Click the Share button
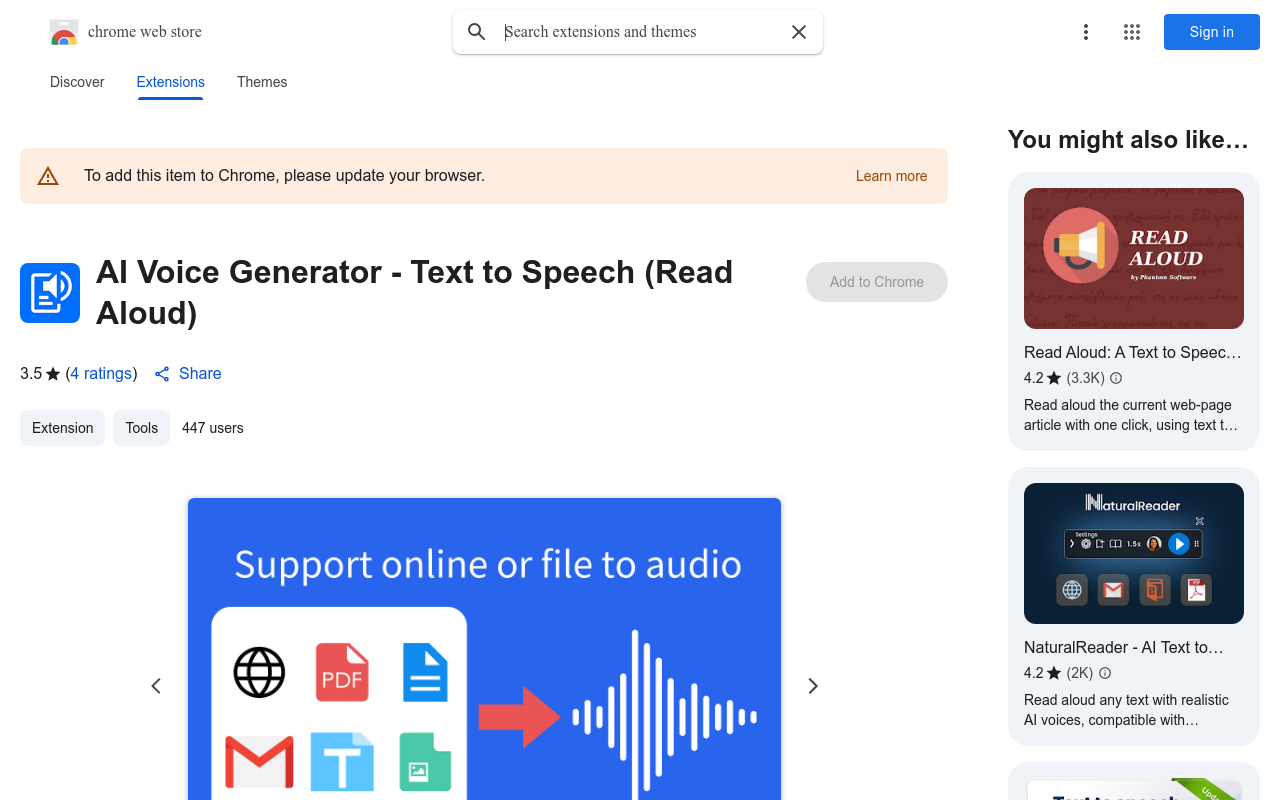 point(188,373)
